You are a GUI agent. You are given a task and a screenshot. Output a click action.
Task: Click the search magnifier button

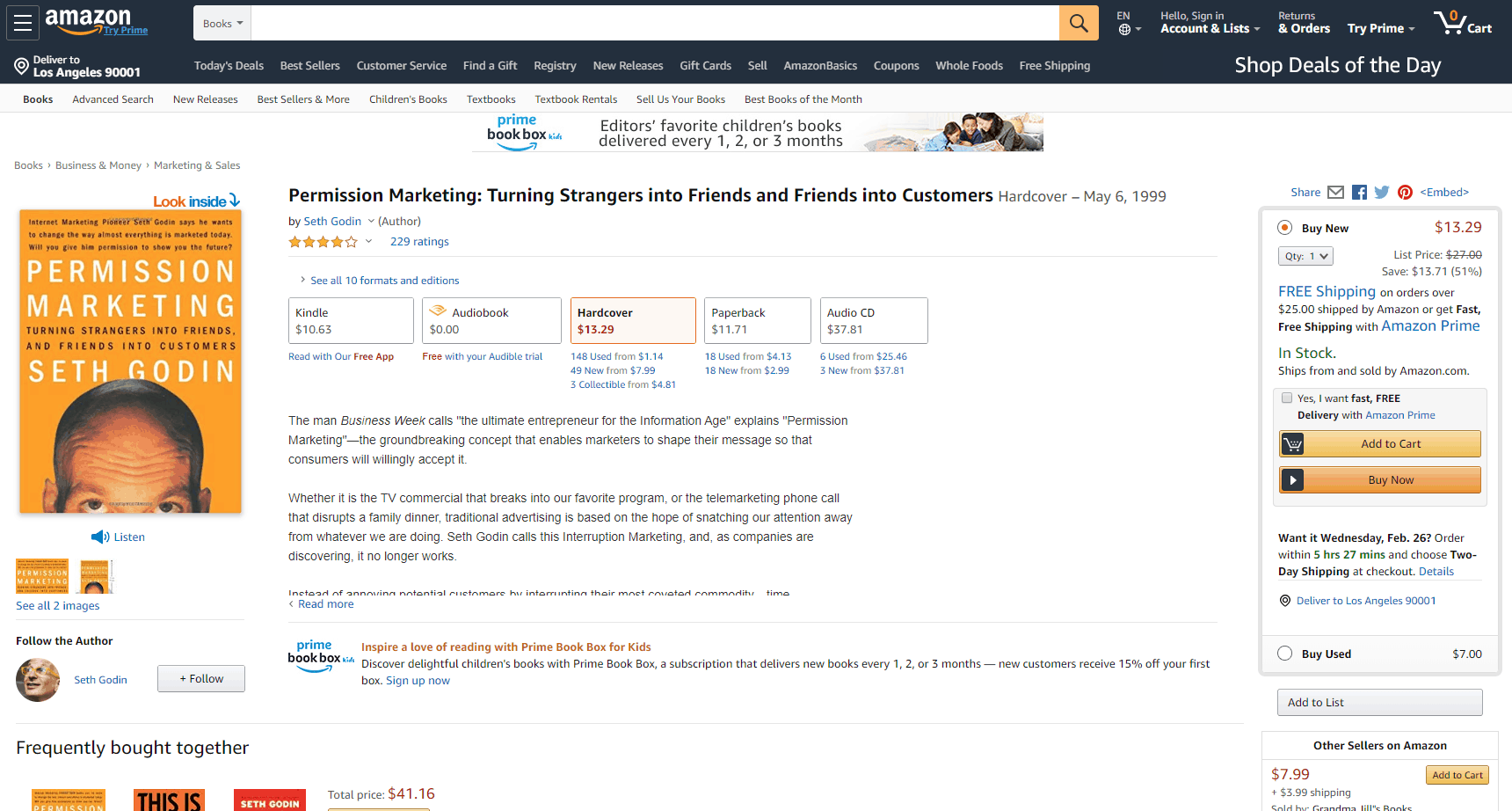[x=1078, y=23]
